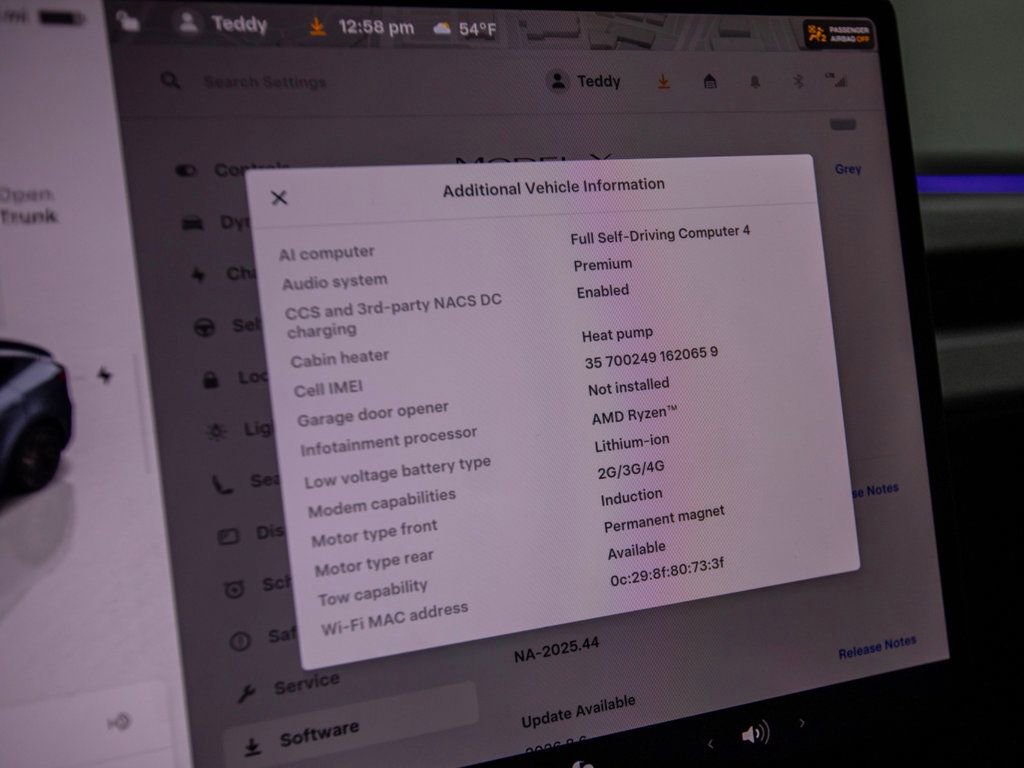Viewport: 1024px width, 768px height.
Task: Tap the Lithium-ion battery type value
Action: 632,443
